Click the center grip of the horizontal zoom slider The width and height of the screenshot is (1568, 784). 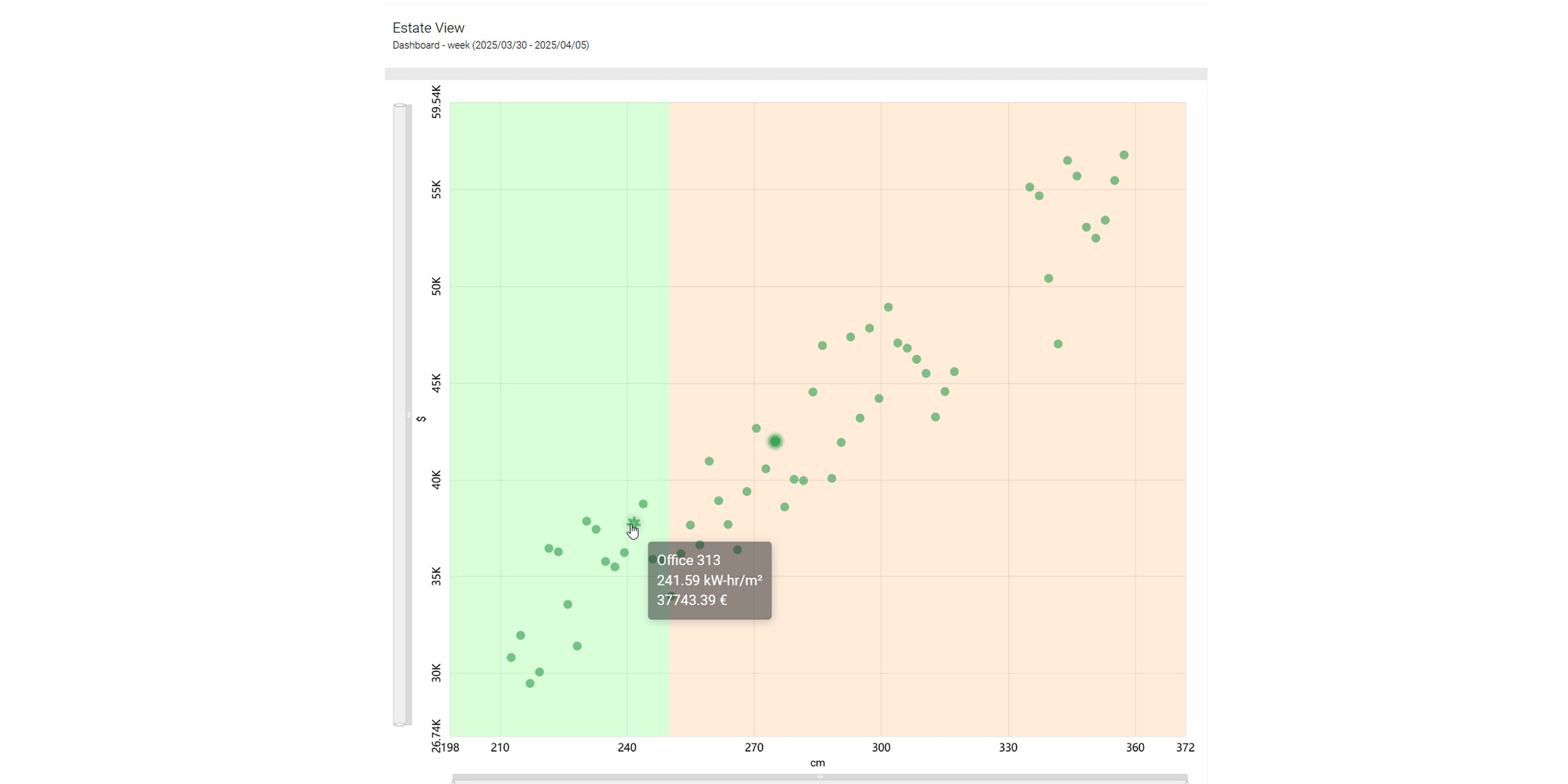820,777
